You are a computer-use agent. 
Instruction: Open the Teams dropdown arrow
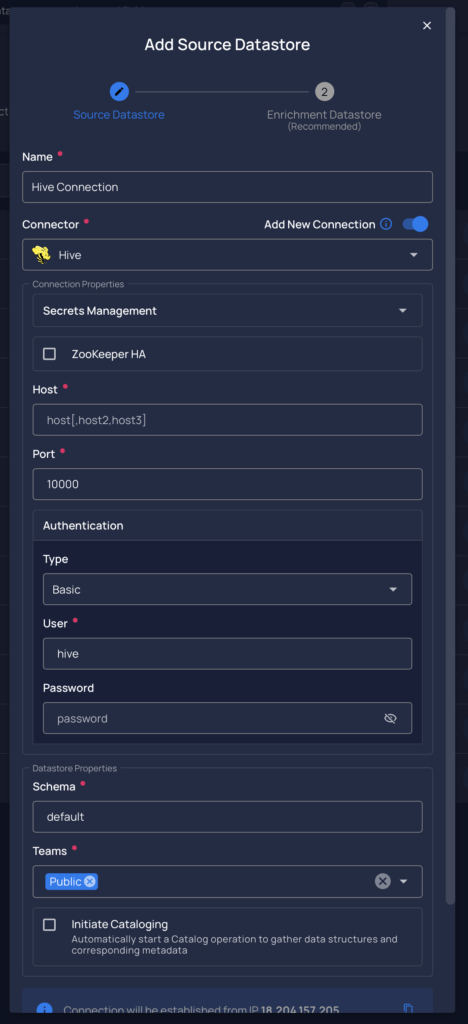coord(403,882)
